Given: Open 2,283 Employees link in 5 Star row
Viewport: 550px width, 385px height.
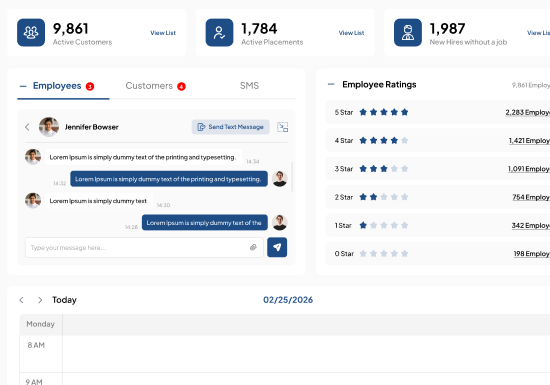Looking at the screenshot, I should pyautogui.click(x=528, y=112).
